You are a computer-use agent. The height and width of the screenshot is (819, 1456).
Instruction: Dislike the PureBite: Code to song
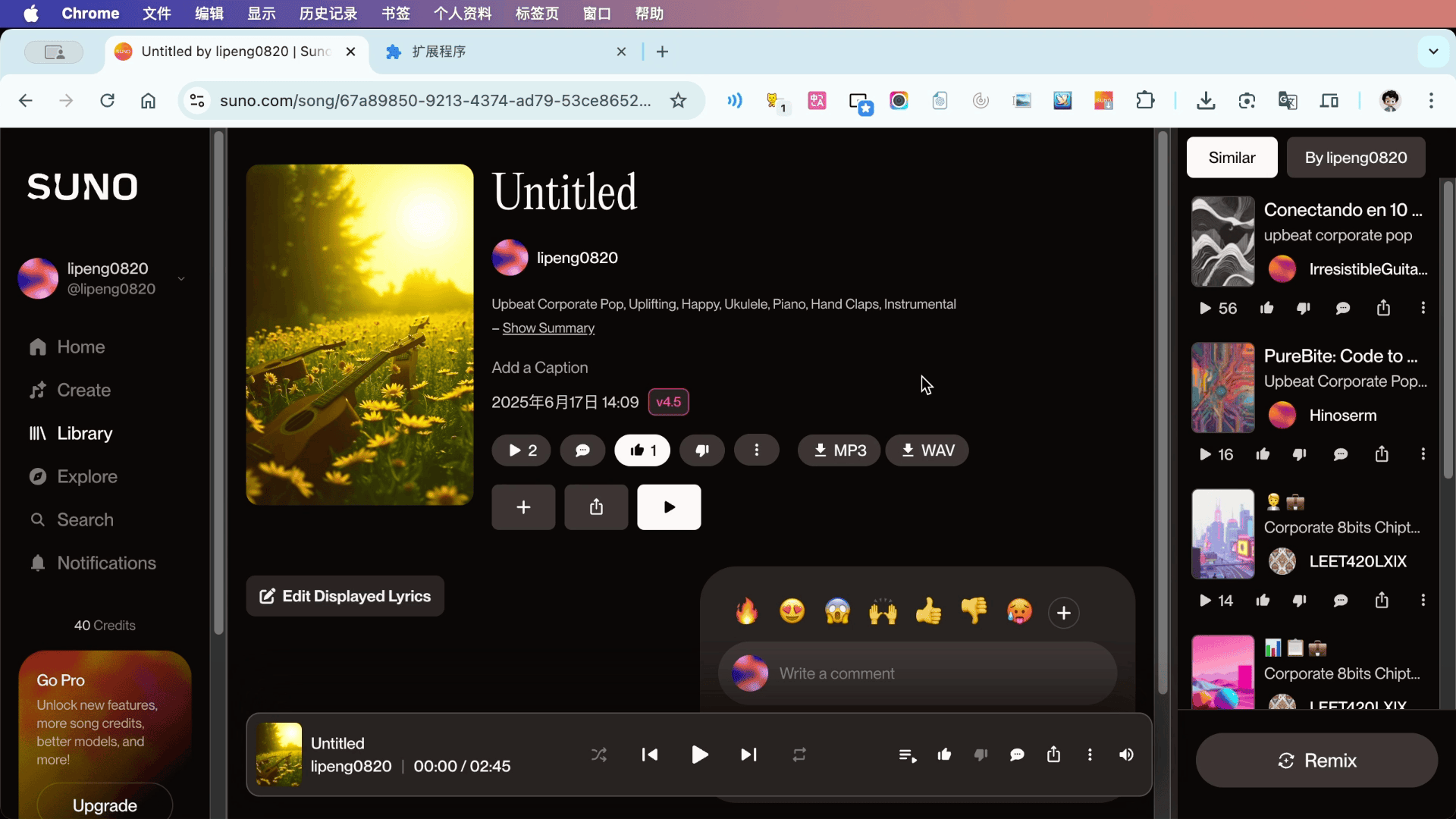[x=1299, y=454]
